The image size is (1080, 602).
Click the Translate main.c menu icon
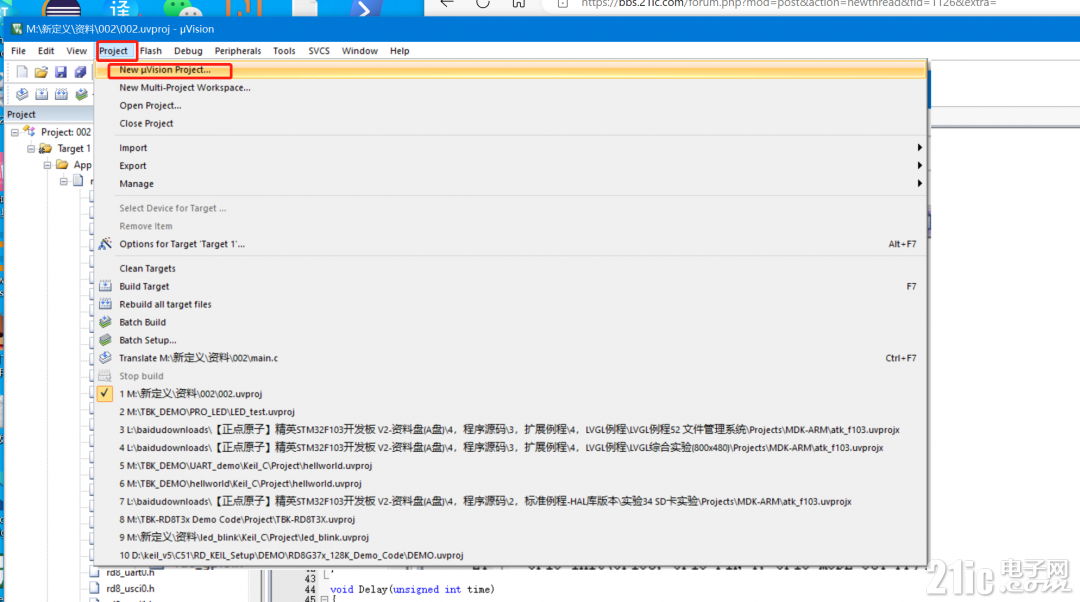[105, 357]
